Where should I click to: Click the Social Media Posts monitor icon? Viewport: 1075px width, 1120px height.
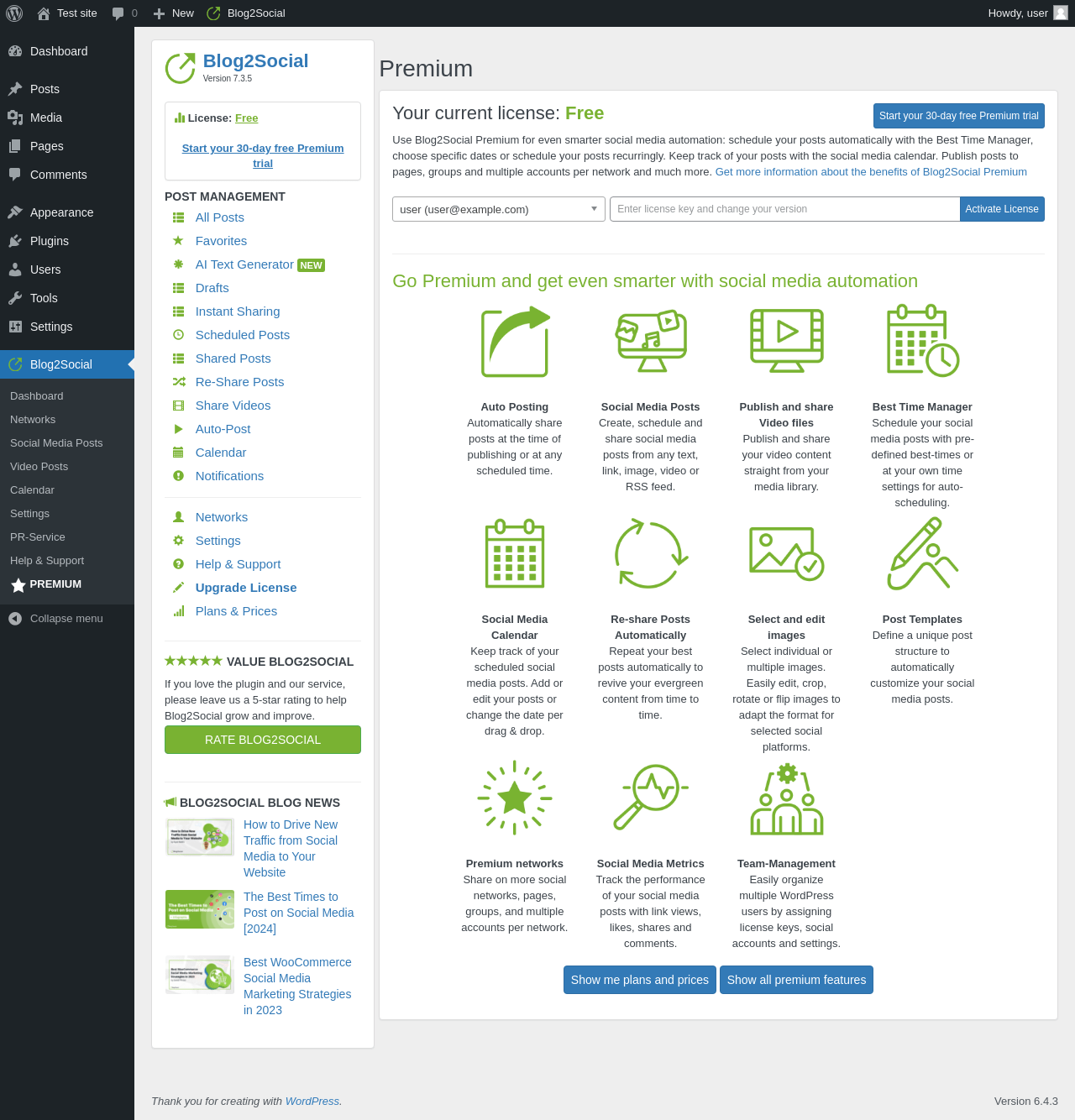click(x=651, y=342)
